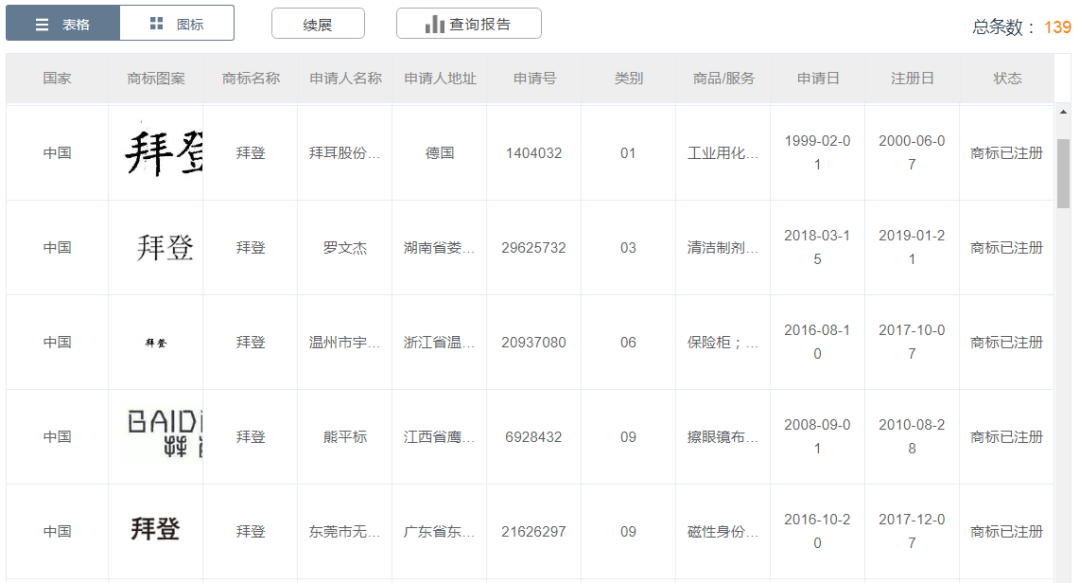Viewport: 1080px width, 583px height.
Task: Click the 类别 column header
Action: (628, 79)
